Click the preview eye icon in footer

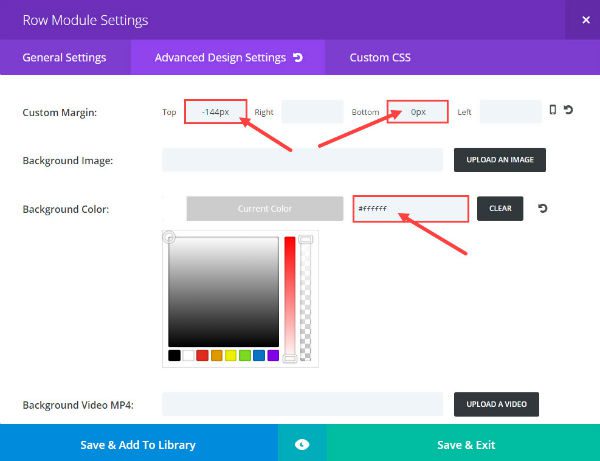click(302, 444)
